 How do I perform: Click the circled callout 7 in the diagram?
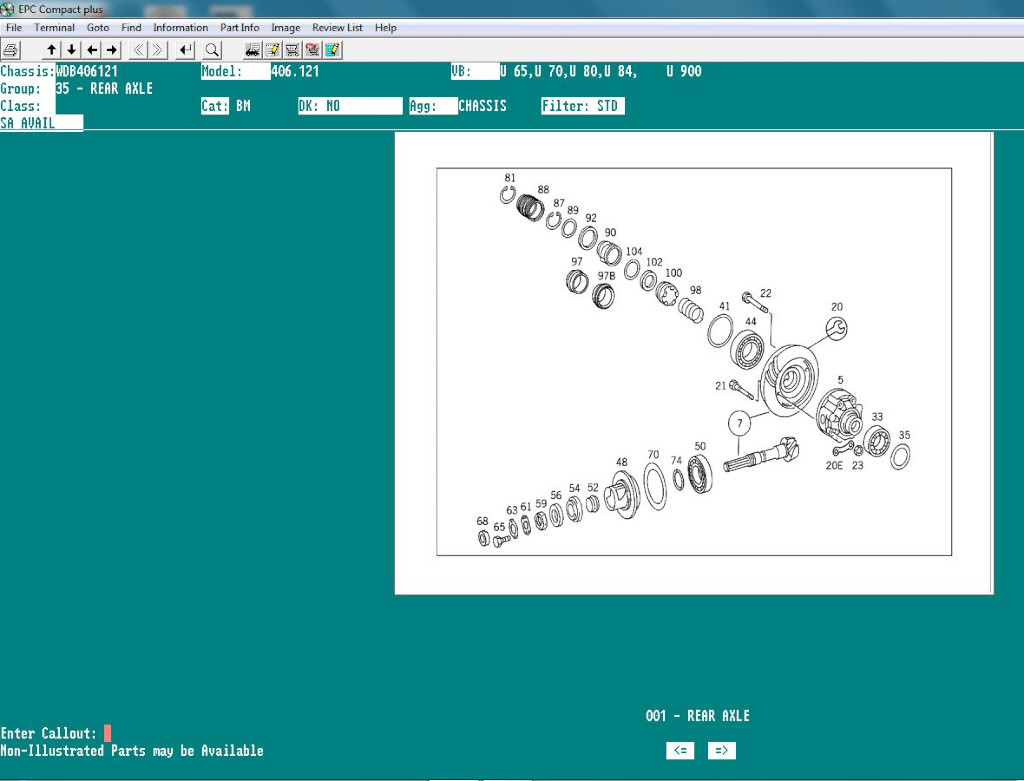coord(739,423)
